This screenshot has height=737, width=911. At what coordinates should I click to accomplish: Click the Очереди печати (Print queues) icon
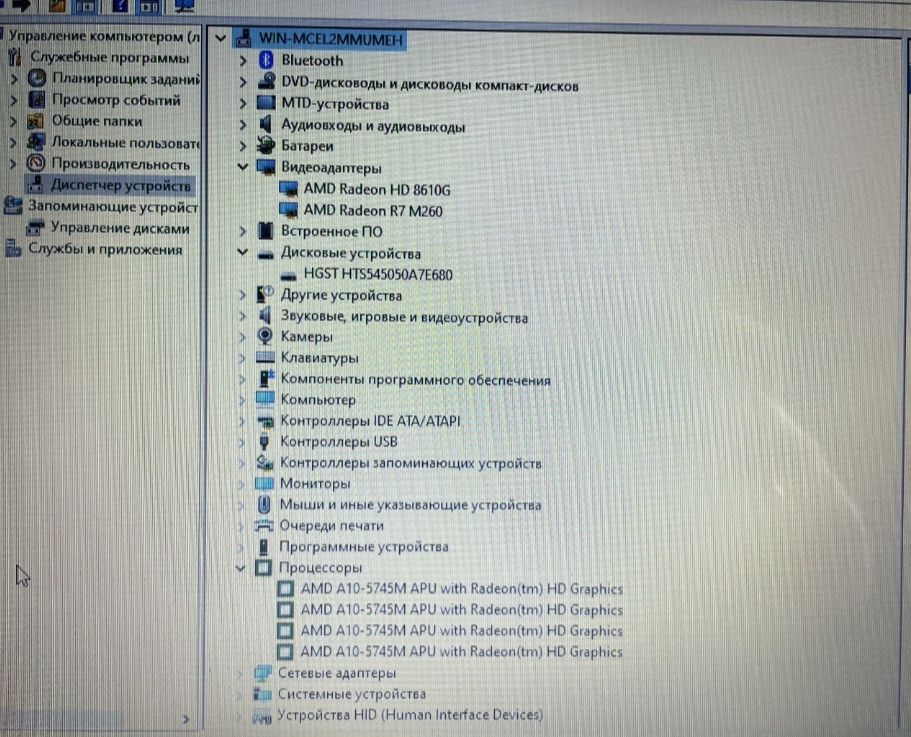(263, 526)
